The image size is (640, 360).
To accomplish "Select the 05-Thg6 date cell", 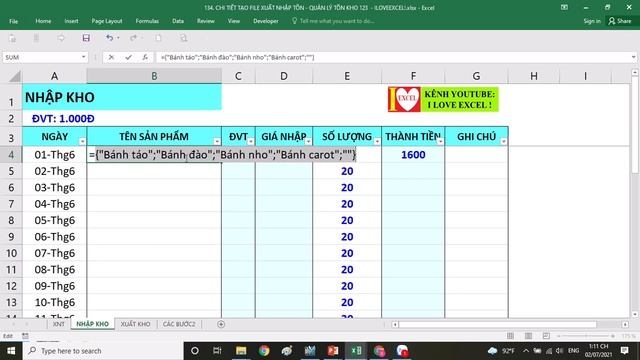I will 54,220.
